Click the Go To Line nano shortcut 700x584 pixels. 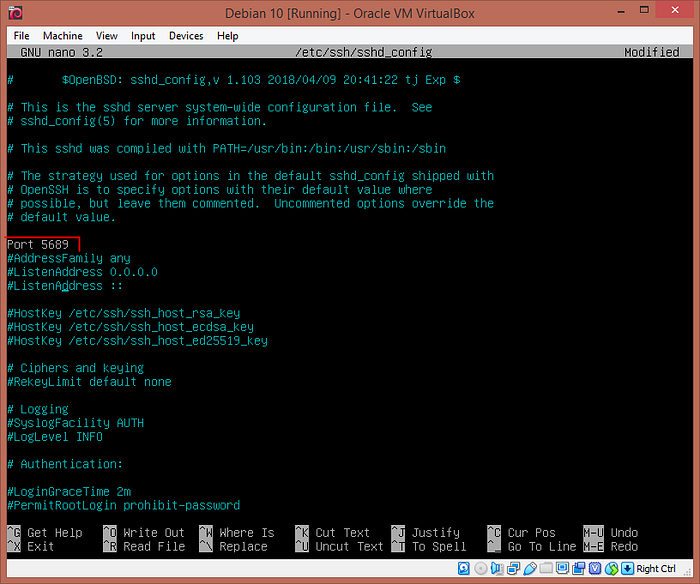click(532, 546)
